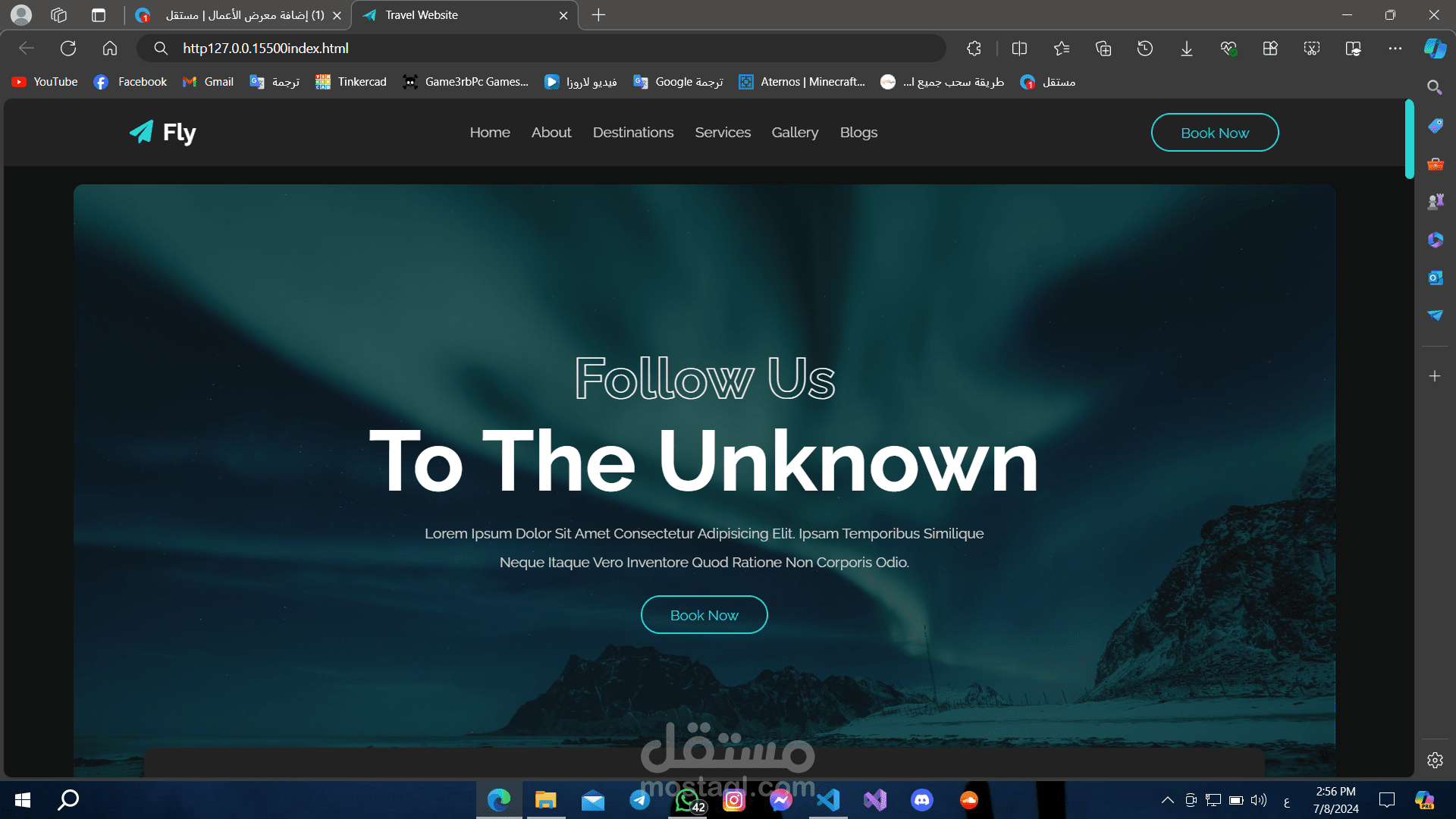
Task: Click the address bar URL field
Action: coord(541,49)
